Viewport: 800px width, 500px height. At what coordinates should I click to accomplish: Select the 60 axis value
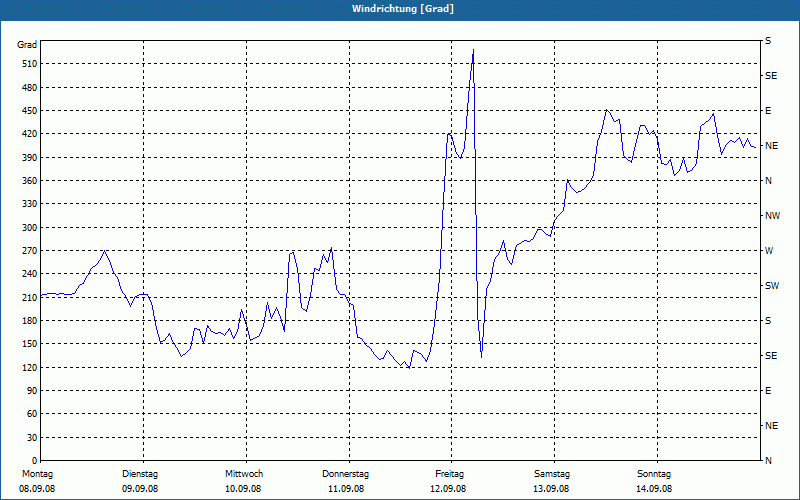tap(32, 414)
